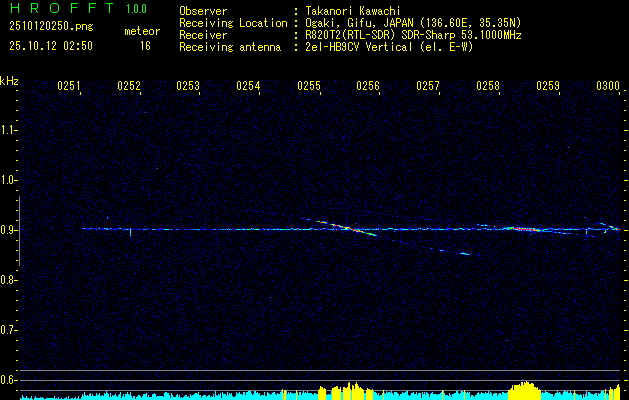The image size is (629, 400).
Task: Click the 0259 time marker
Action: pos(548,85)
